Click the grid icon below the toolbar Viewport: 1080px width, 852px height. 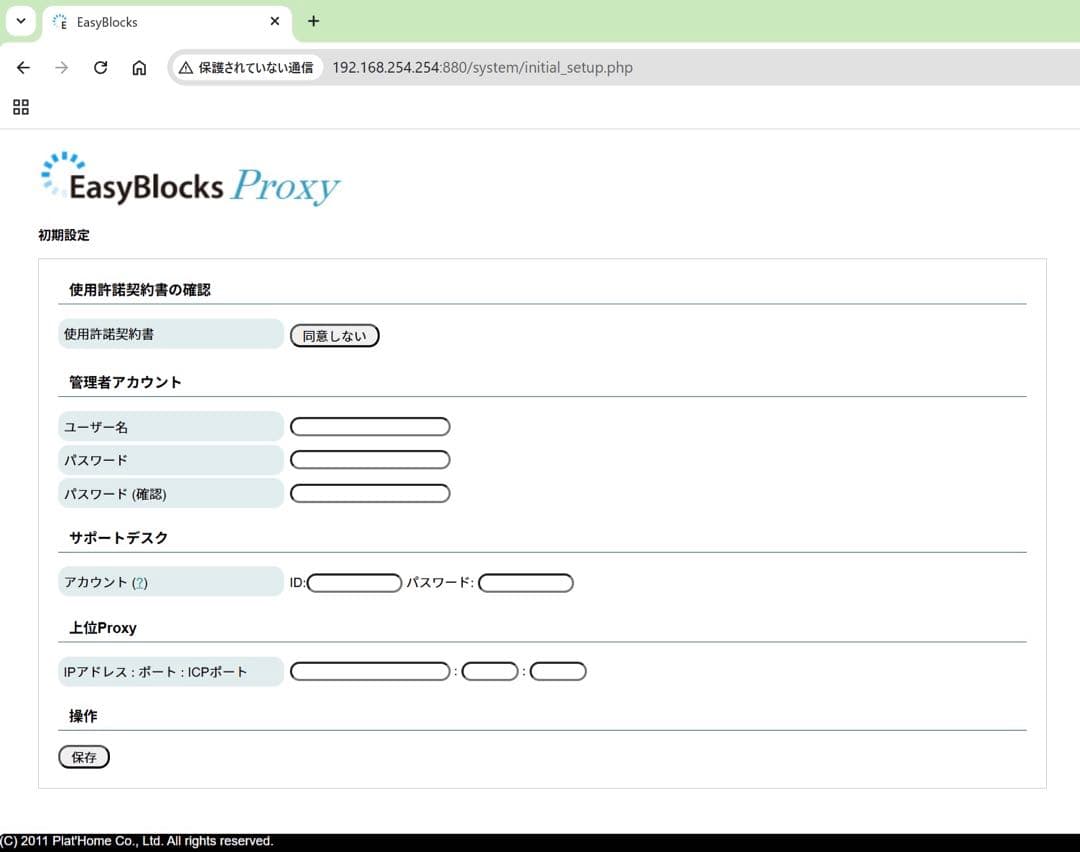point(20,107)
